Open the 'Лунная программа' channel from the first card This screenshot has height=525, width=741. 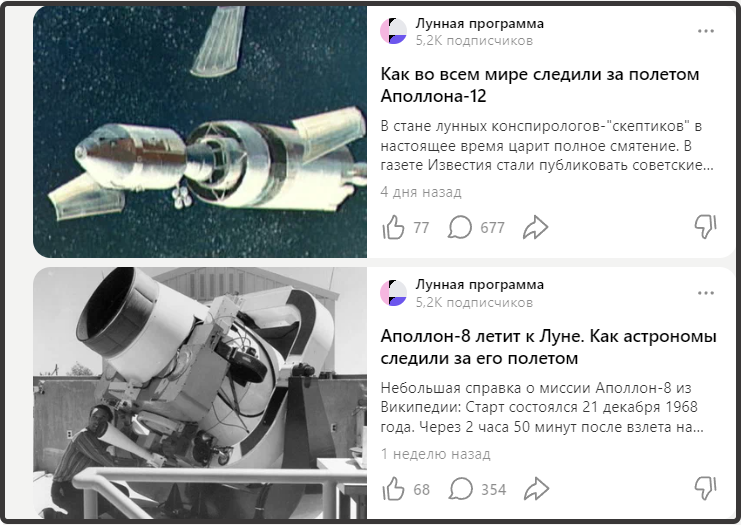(480, 23)
